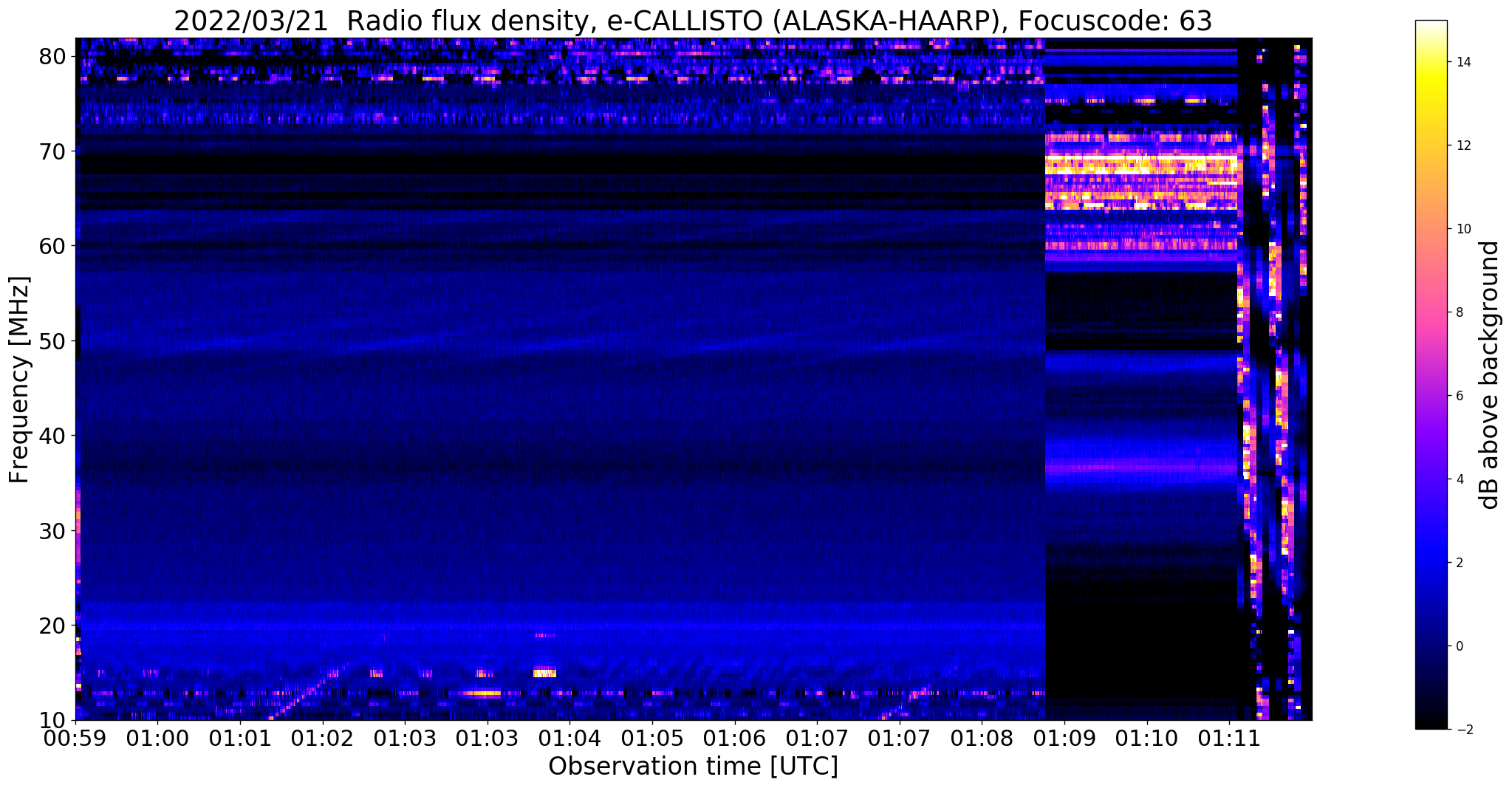Viewport: 1512px width, 788px height.
Task: Click the colorbar tick value 8
Action: tap(1459, 312)
